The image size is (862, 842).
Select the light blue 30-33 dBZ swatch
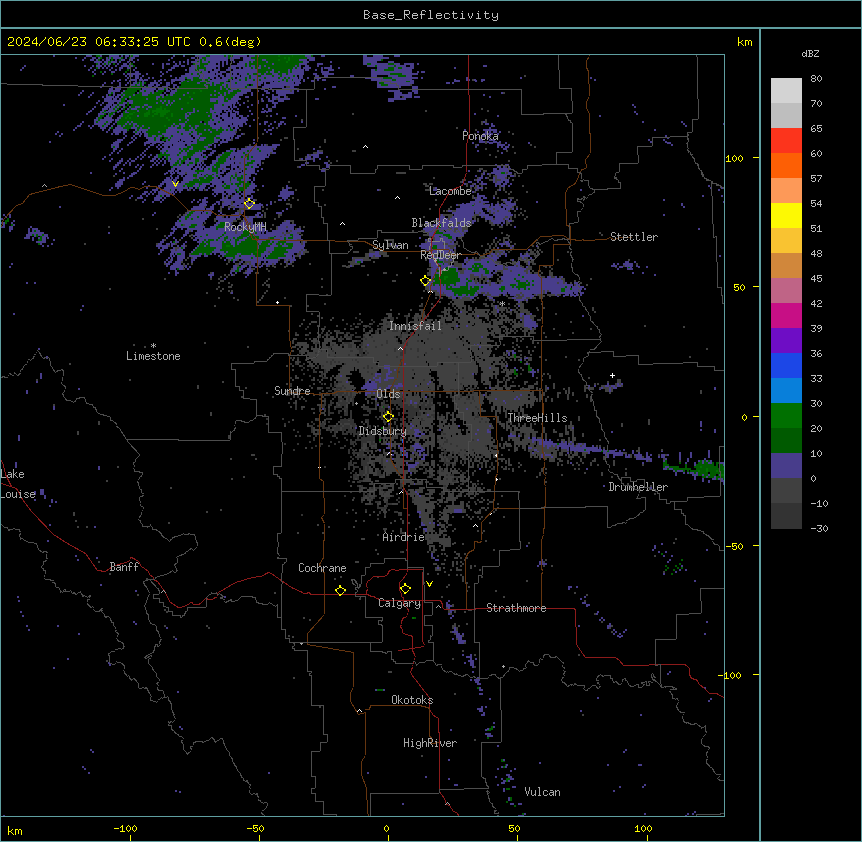[786, 391]
